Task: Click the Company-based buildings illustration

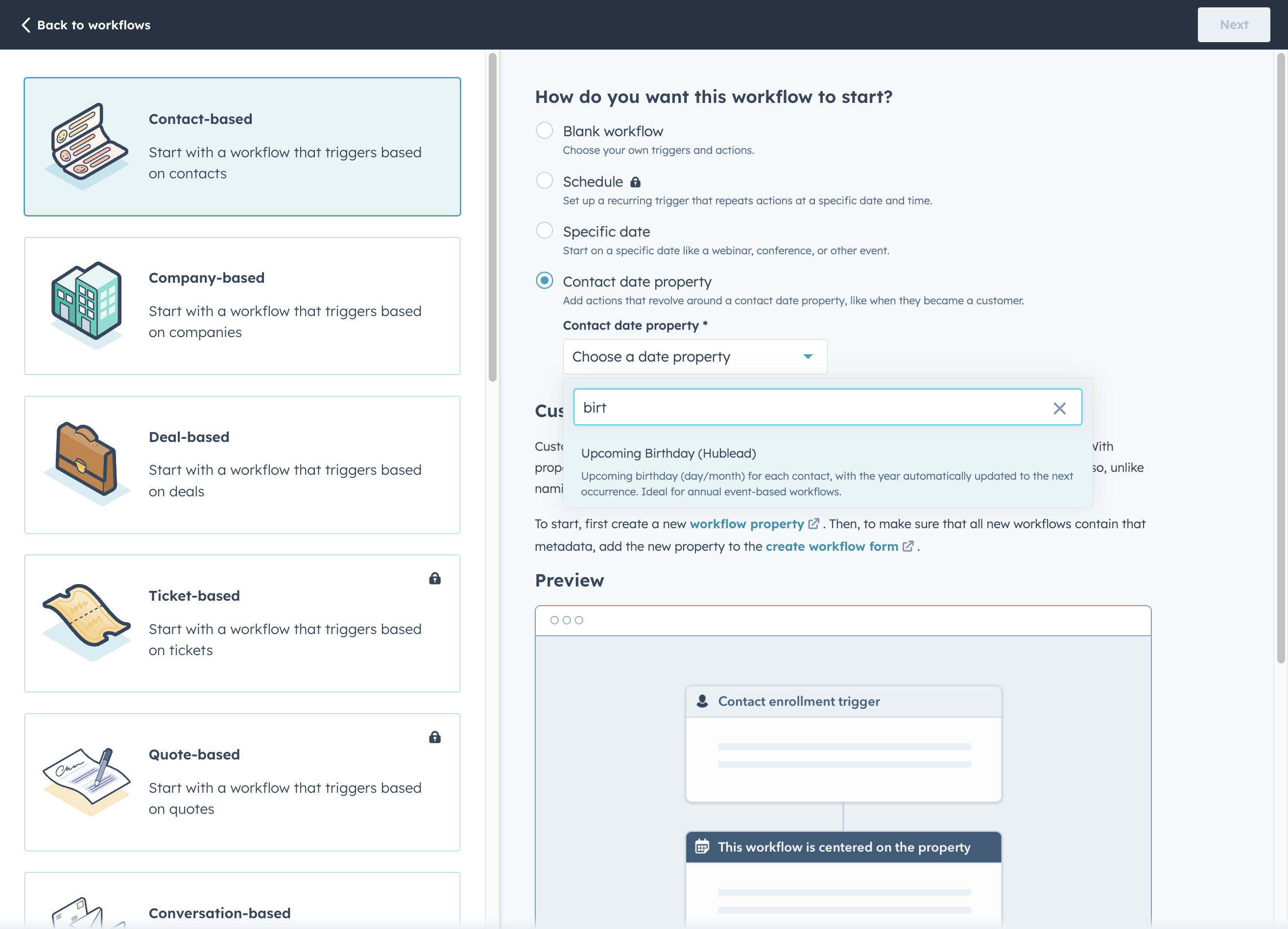Action: click(86, 305)
